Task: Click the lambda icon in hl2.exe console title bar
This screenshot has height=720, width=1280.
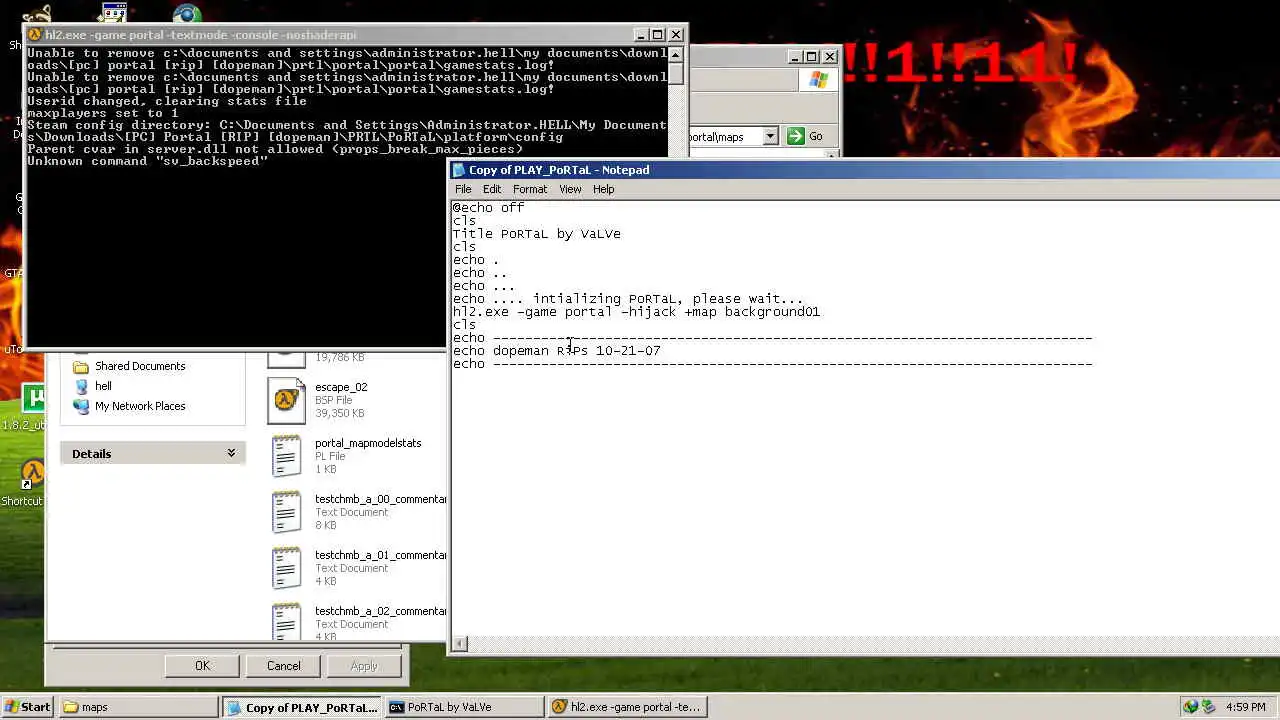Action: [x=35, y=34]
